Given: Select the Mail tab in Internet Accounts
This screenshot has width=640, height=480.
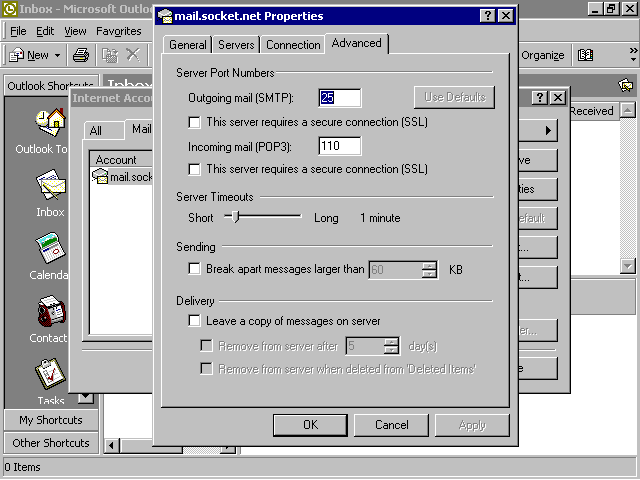Looking at the screenshot, I should click(x=141, y=129).
